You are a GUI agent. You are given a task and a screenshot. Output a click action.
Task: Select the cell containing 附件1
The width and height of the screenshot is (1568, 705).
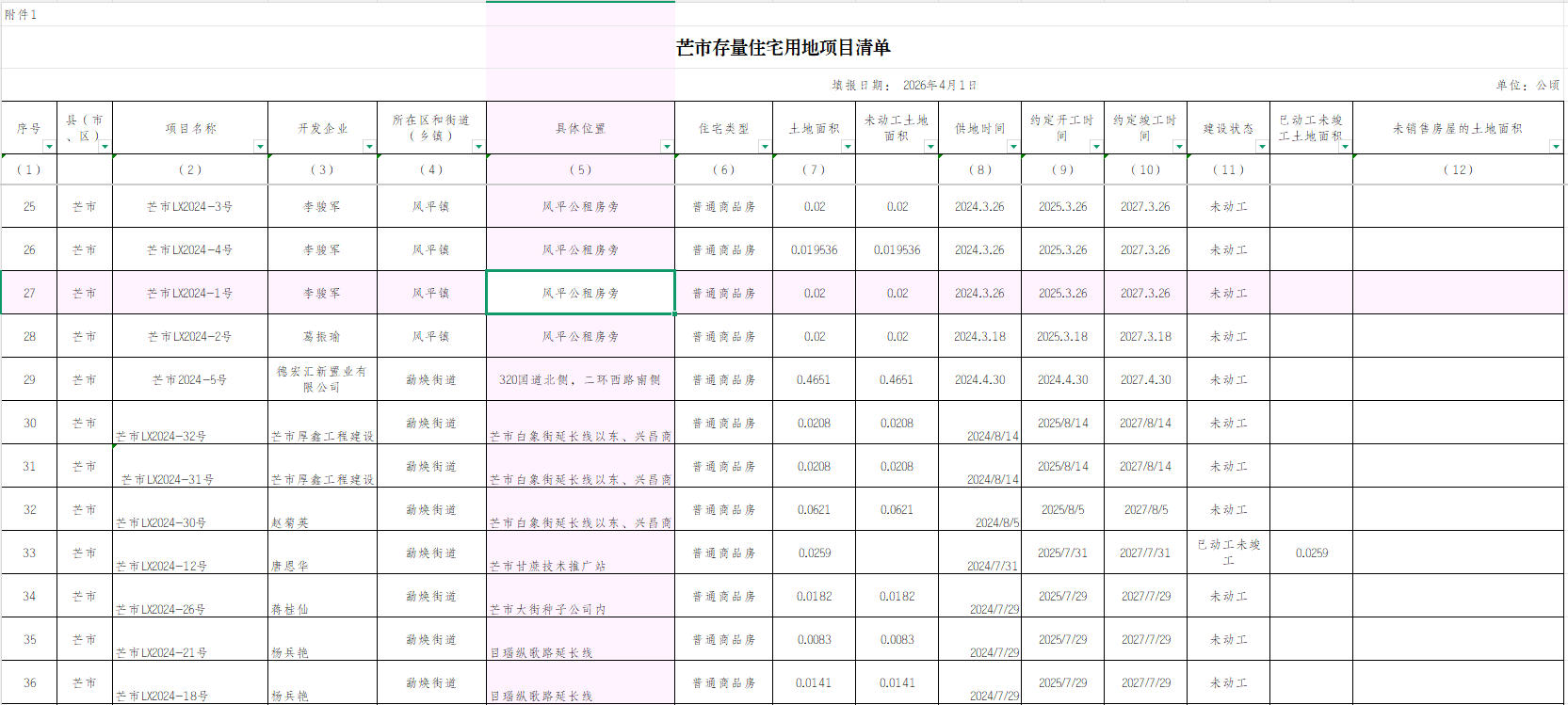[21, 15]
